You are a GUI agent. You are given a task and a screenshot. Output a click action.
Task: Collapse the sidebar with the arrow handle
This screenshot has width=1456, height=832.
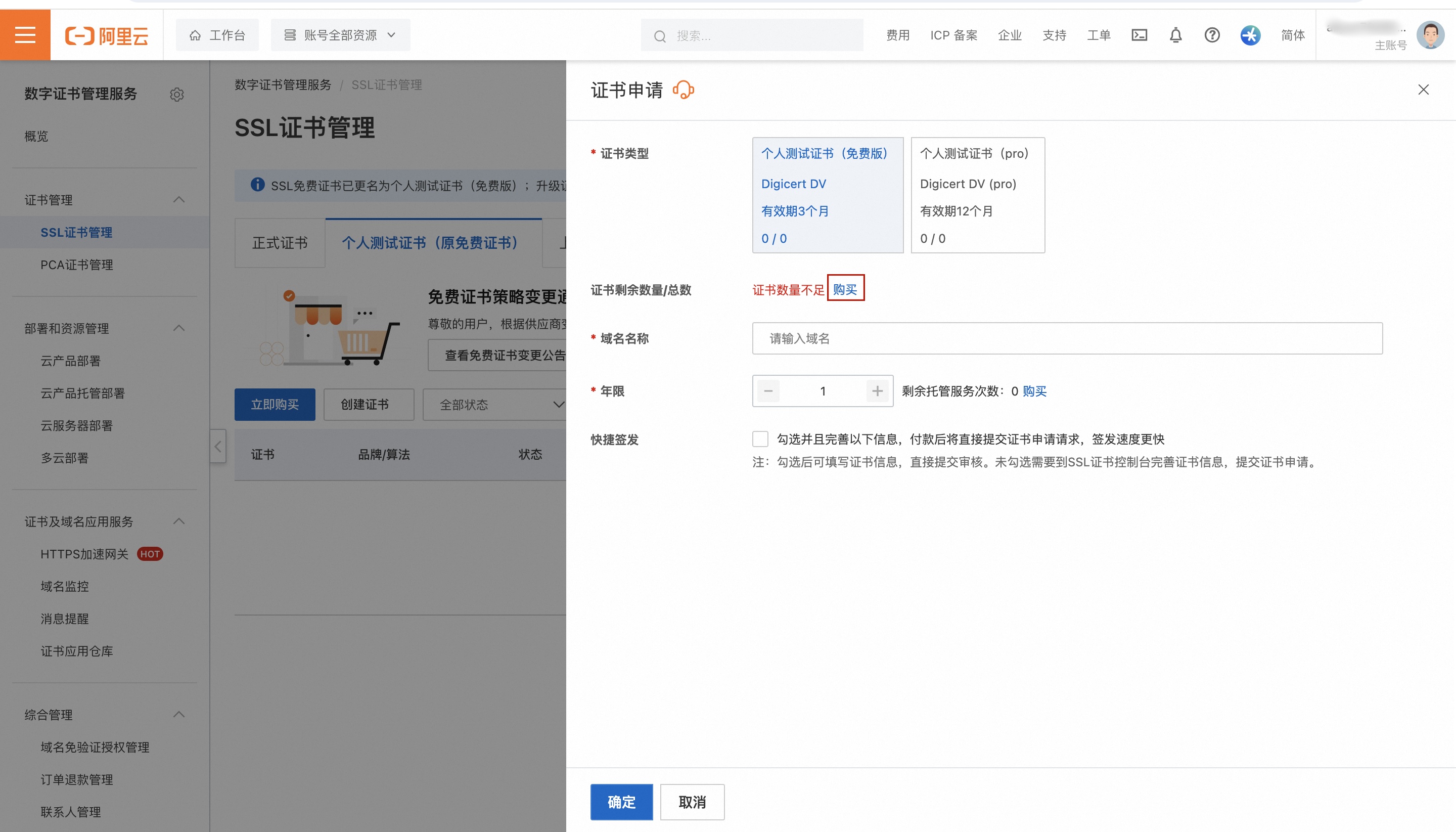point(217,446)
